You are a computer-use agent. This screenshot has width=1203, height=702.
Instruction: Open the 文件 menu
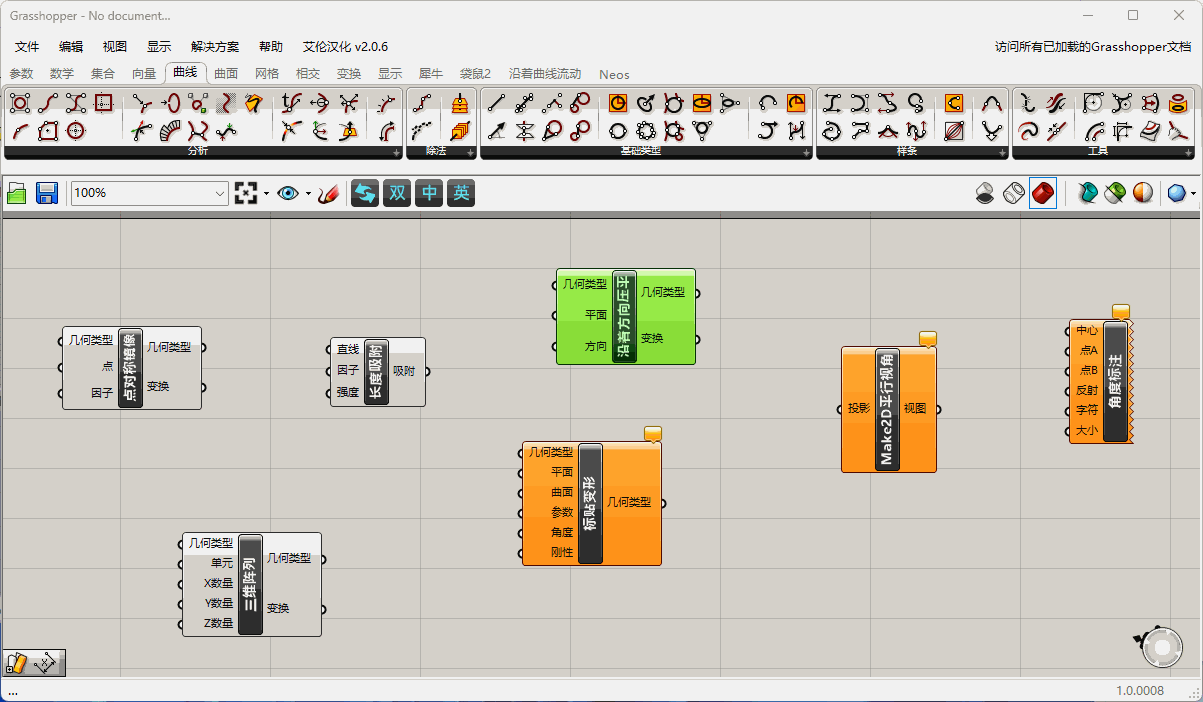[27, 47]
